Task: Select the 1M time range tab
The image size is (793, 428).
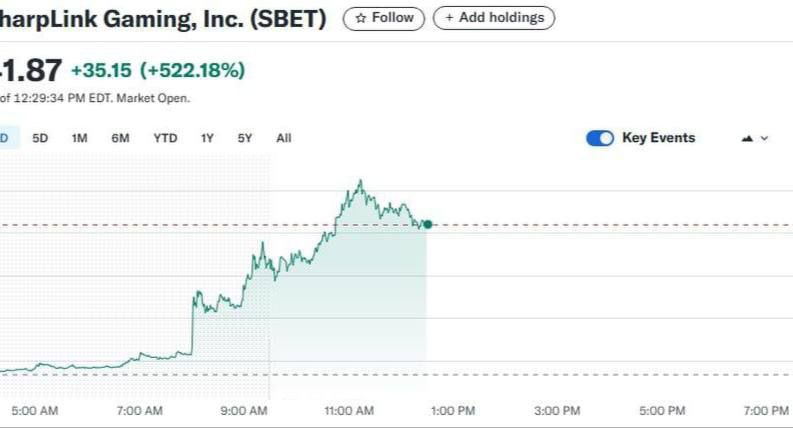Action: 80,138
